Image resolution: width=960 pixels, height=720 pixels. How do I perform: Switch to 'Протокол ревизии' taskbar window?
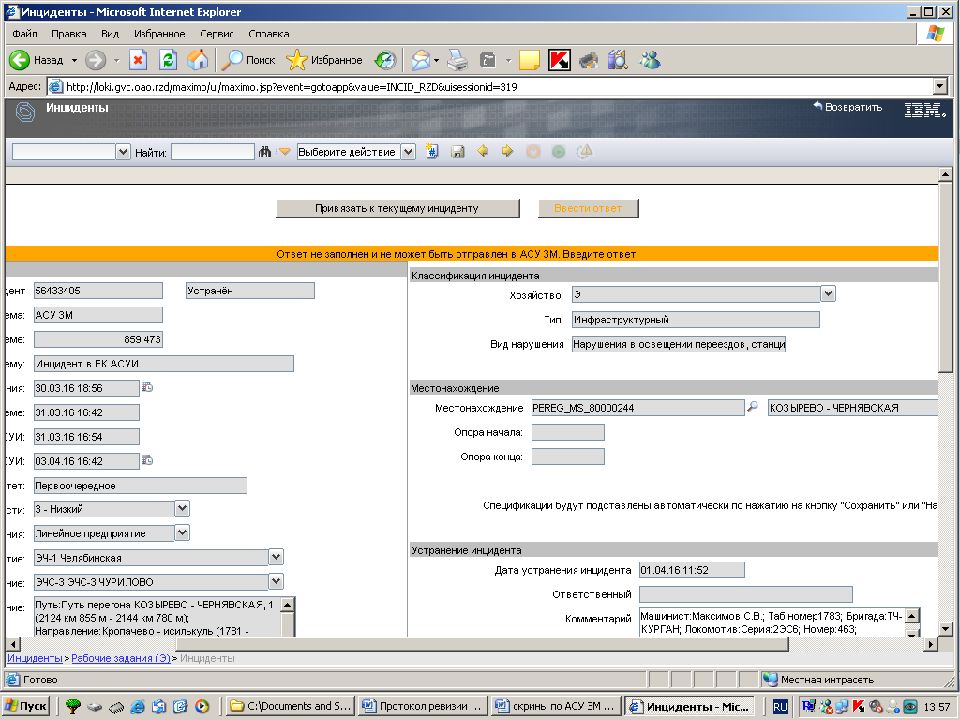tap(424, 706)
